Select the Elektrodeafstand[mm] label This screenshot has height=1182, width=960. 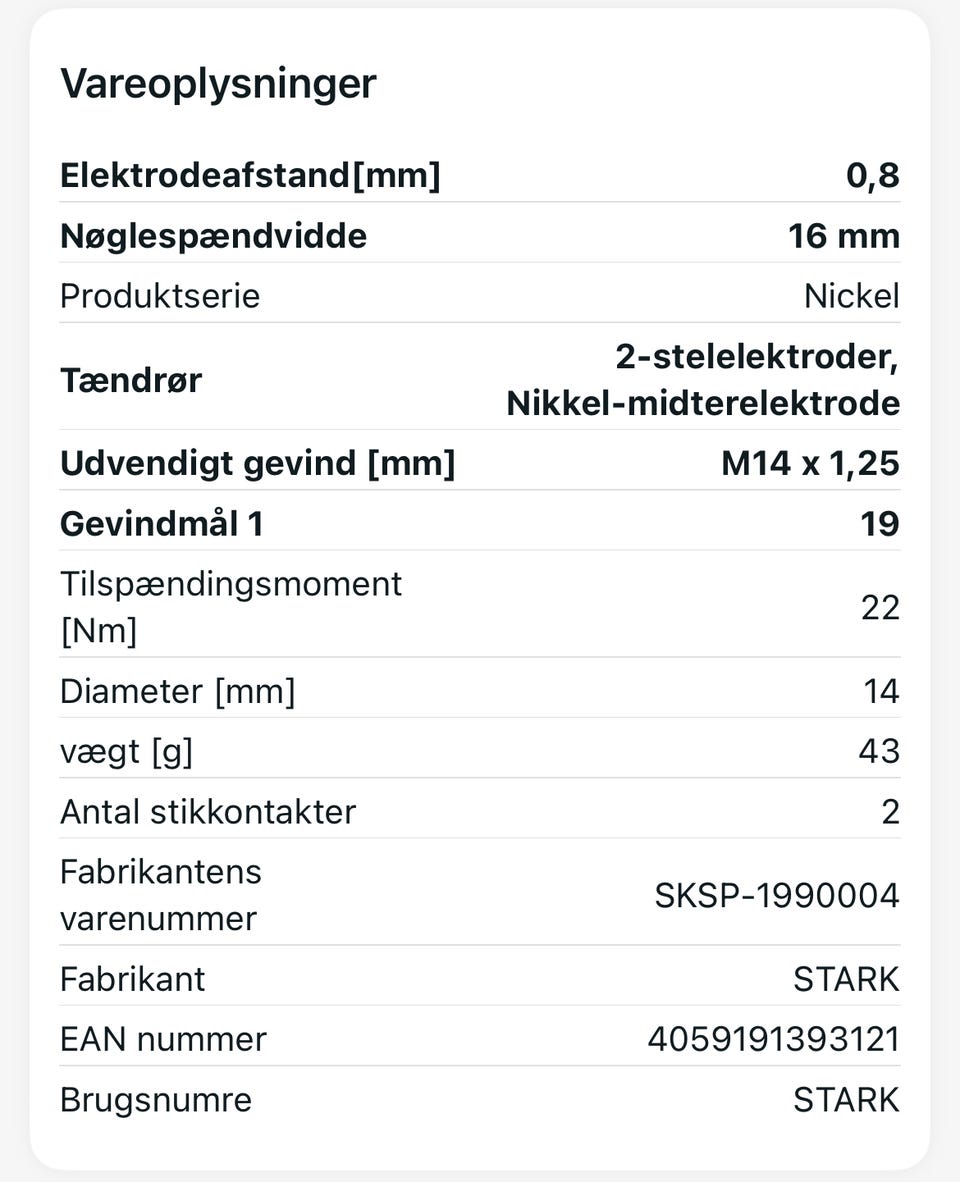pos(250,176)
